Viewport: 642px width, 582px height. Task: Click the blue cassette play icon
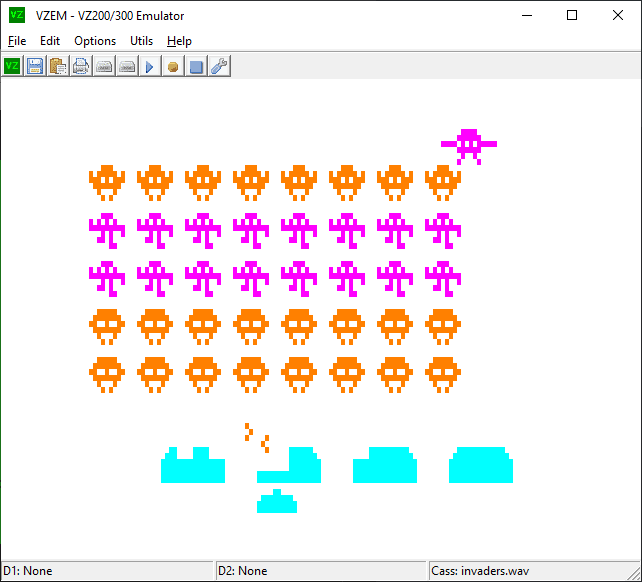pos(150,66)
